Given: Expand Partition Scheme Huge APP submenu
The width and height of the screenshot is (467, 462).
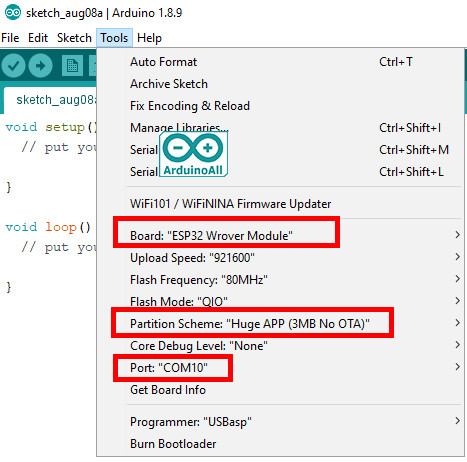Looking at the screenshot, I should 280,324.
